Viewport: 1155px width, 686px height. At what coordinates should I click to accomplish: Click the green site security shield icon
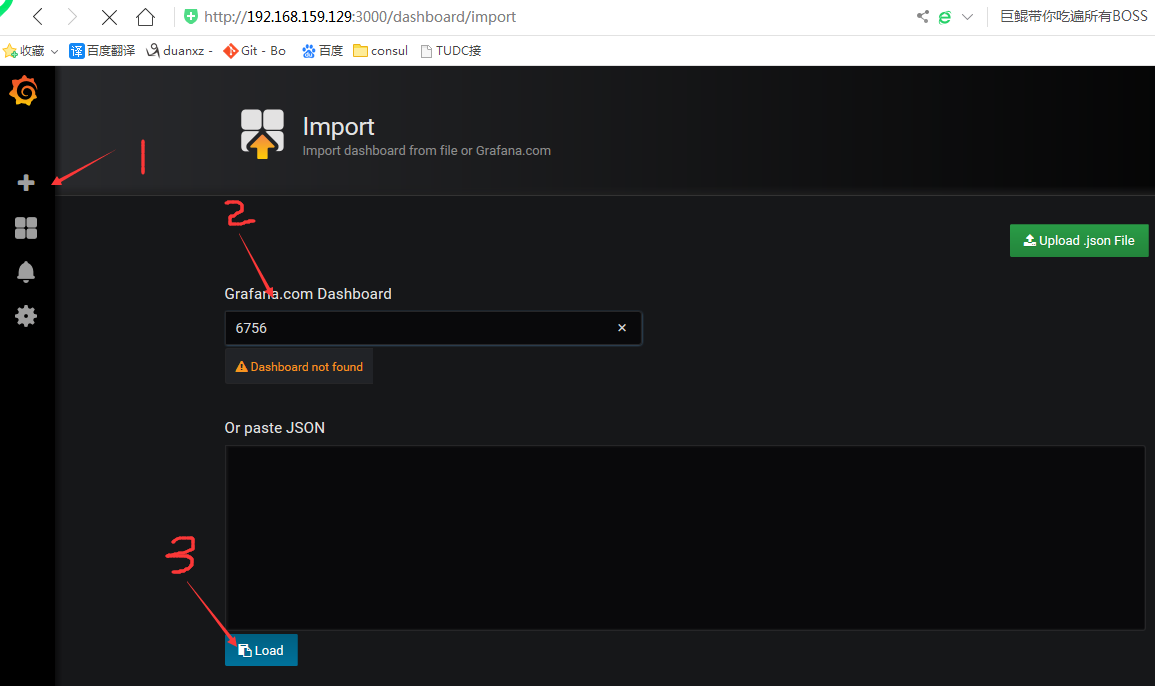(191, 16)
